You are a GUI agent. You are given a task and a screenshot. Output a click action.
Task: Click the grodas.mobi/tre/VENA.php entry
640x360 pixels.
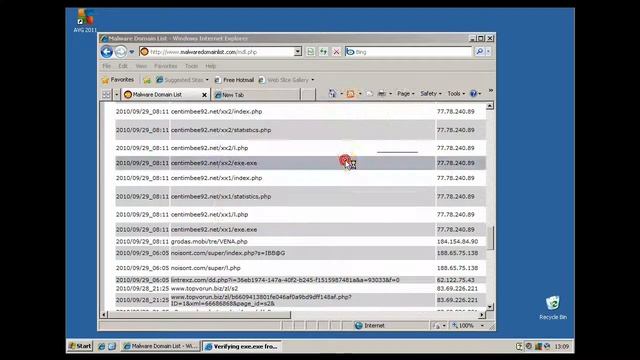[209, 241]
